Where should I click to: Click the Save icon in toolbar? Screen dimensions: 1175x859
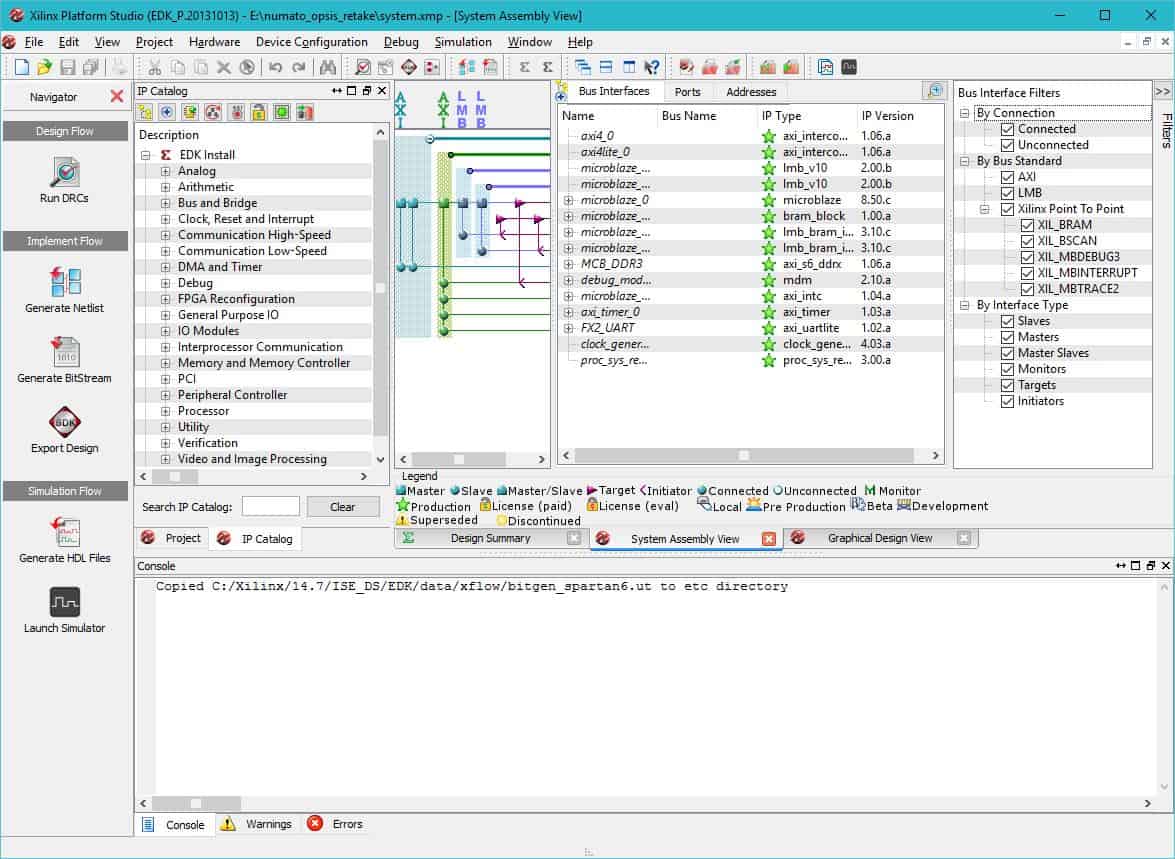point(68,67)
